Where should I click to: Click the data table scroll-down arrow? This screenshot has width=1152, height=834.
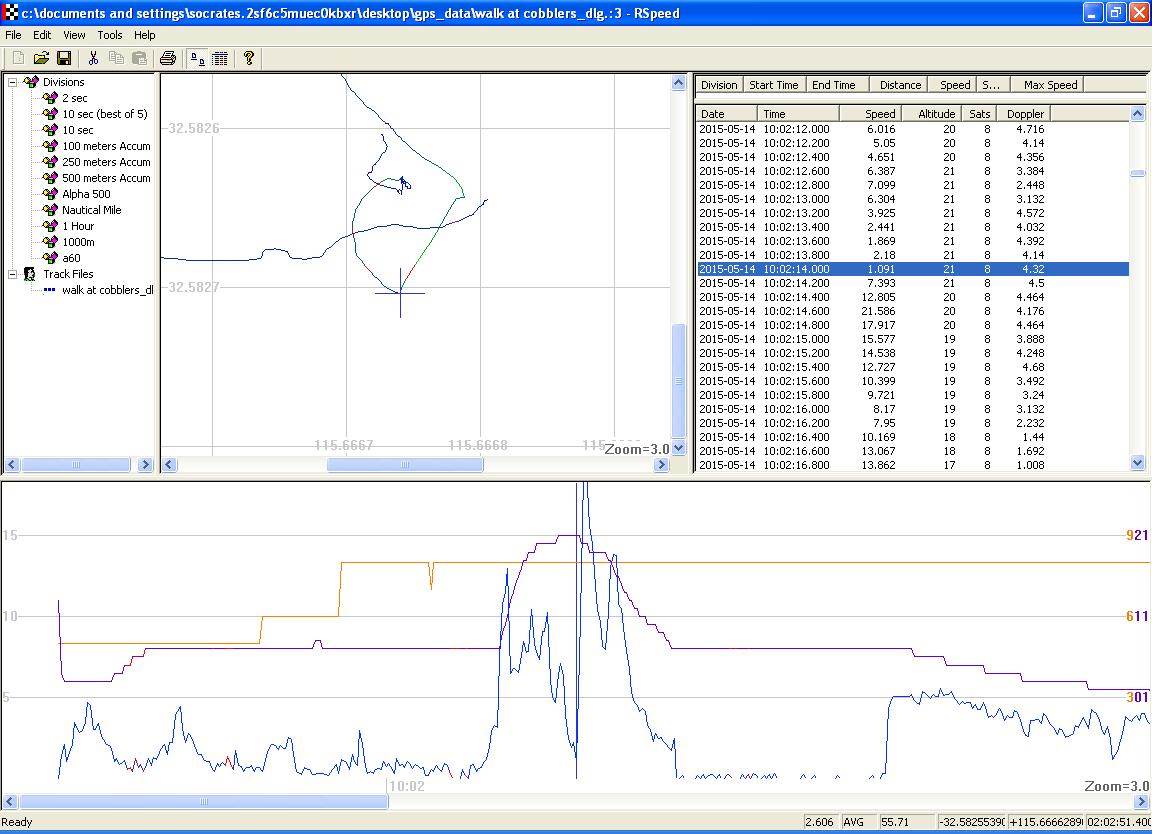tap(1137, 463)
